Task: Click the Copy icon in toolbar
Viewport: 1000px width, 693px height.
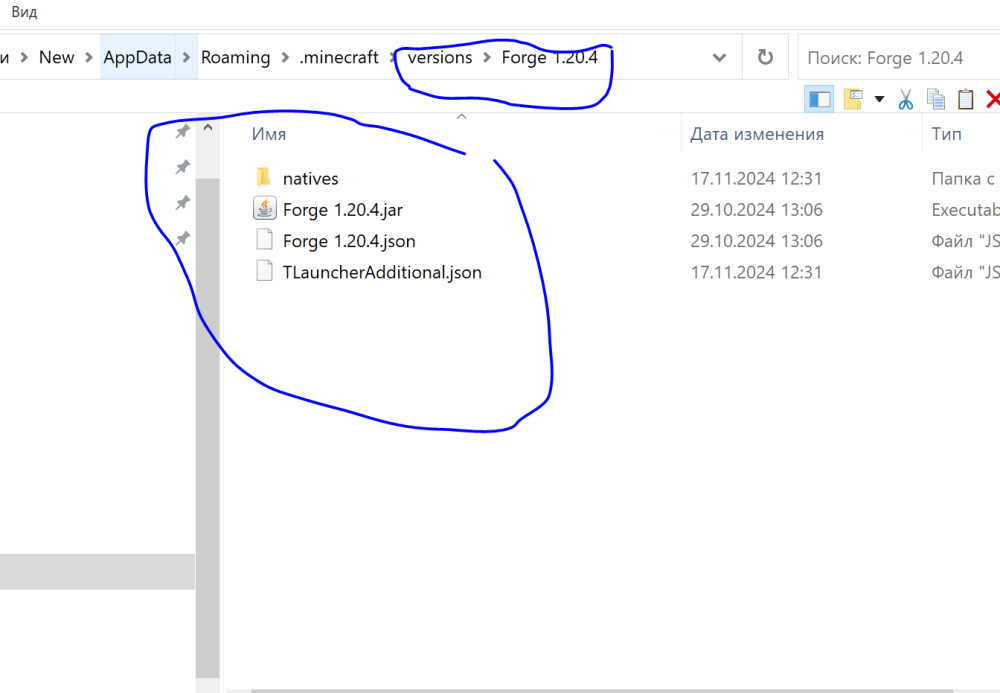Action: click(x=936, y=99)
